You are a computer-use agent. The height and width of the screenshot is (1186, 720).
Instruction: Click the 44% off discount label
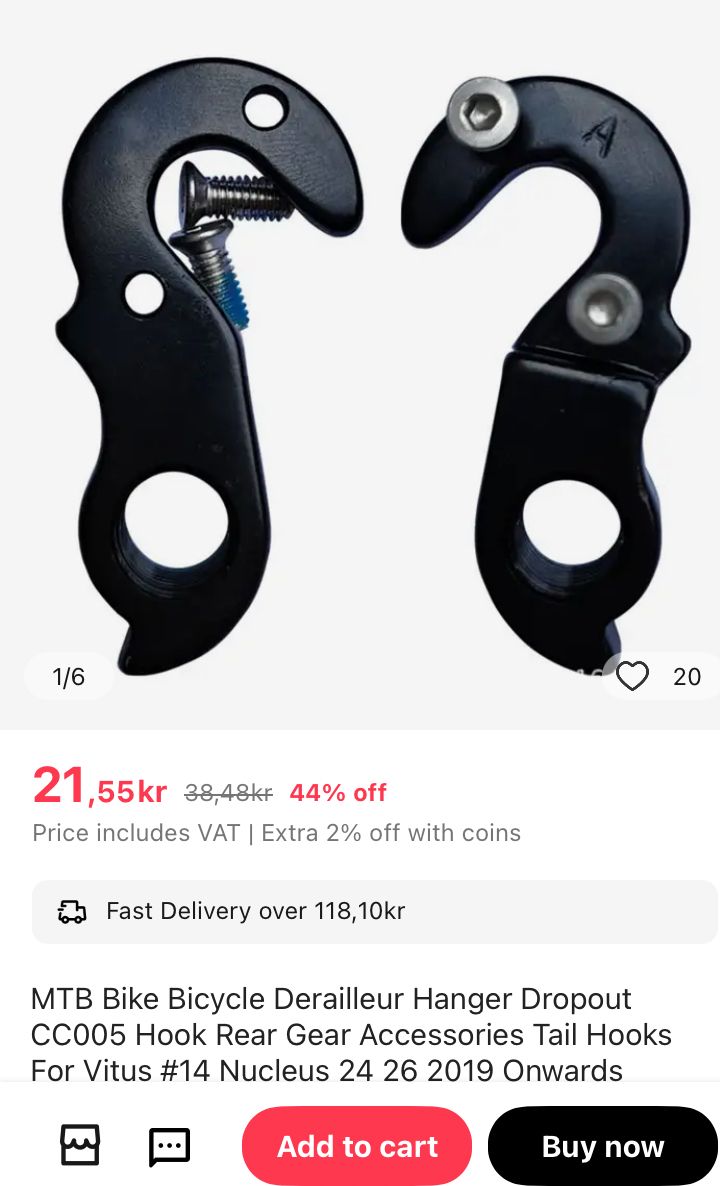point(338,793)
